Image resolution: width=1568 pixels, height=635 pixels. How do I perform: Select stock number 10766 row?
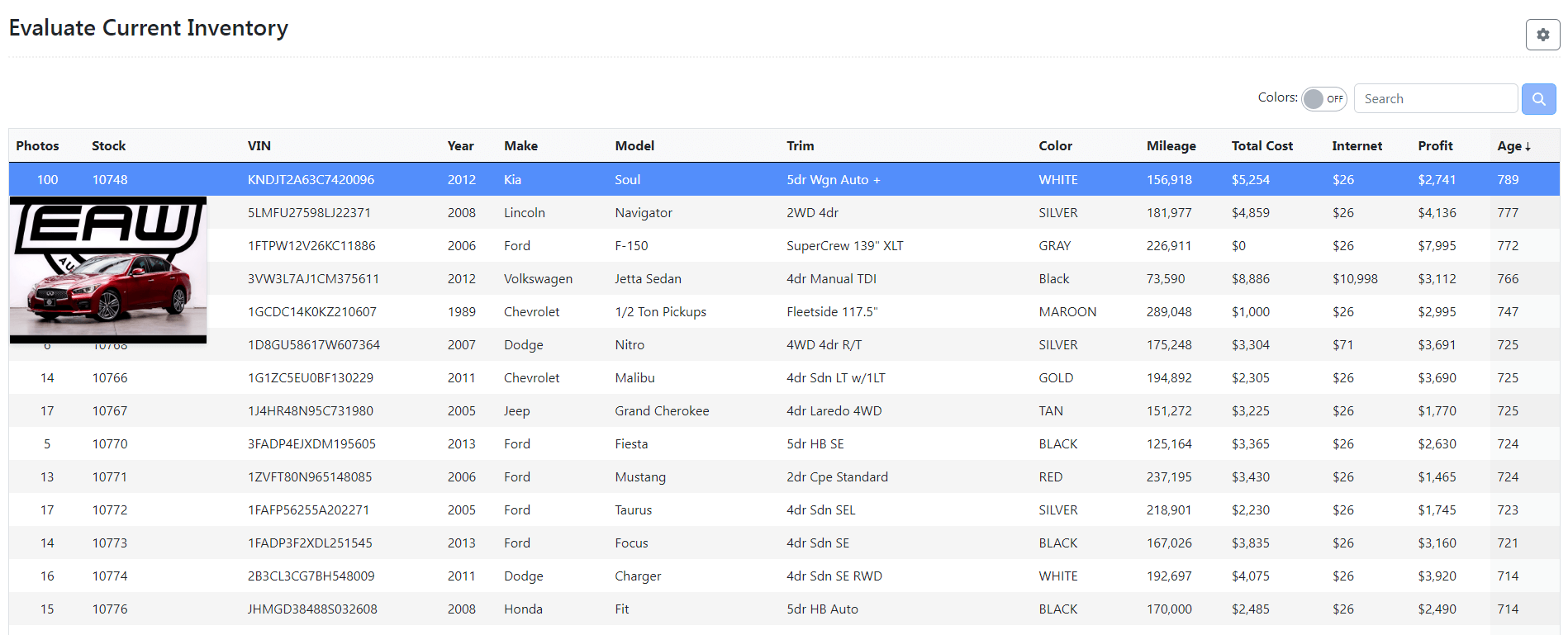click(110, 378)
